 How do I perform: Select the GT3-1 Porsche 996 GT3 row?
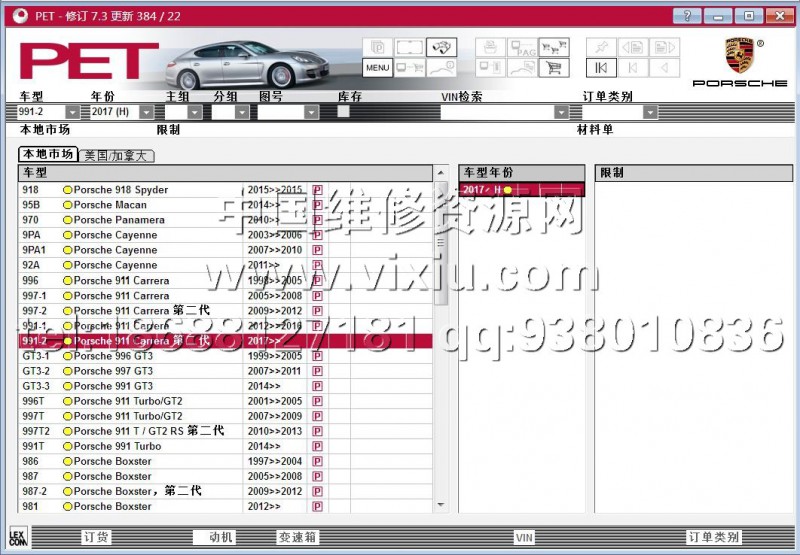click(x=225, y=356)
